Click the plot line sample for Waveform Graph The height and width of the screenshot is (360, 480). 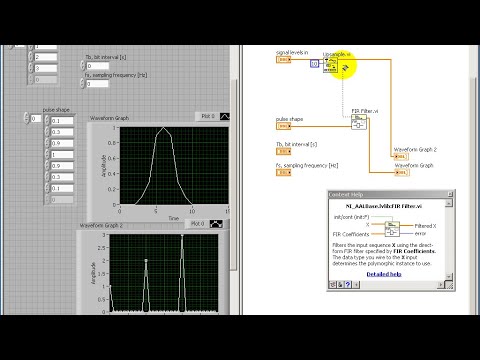pyautogui.click(x=225, y=116)
